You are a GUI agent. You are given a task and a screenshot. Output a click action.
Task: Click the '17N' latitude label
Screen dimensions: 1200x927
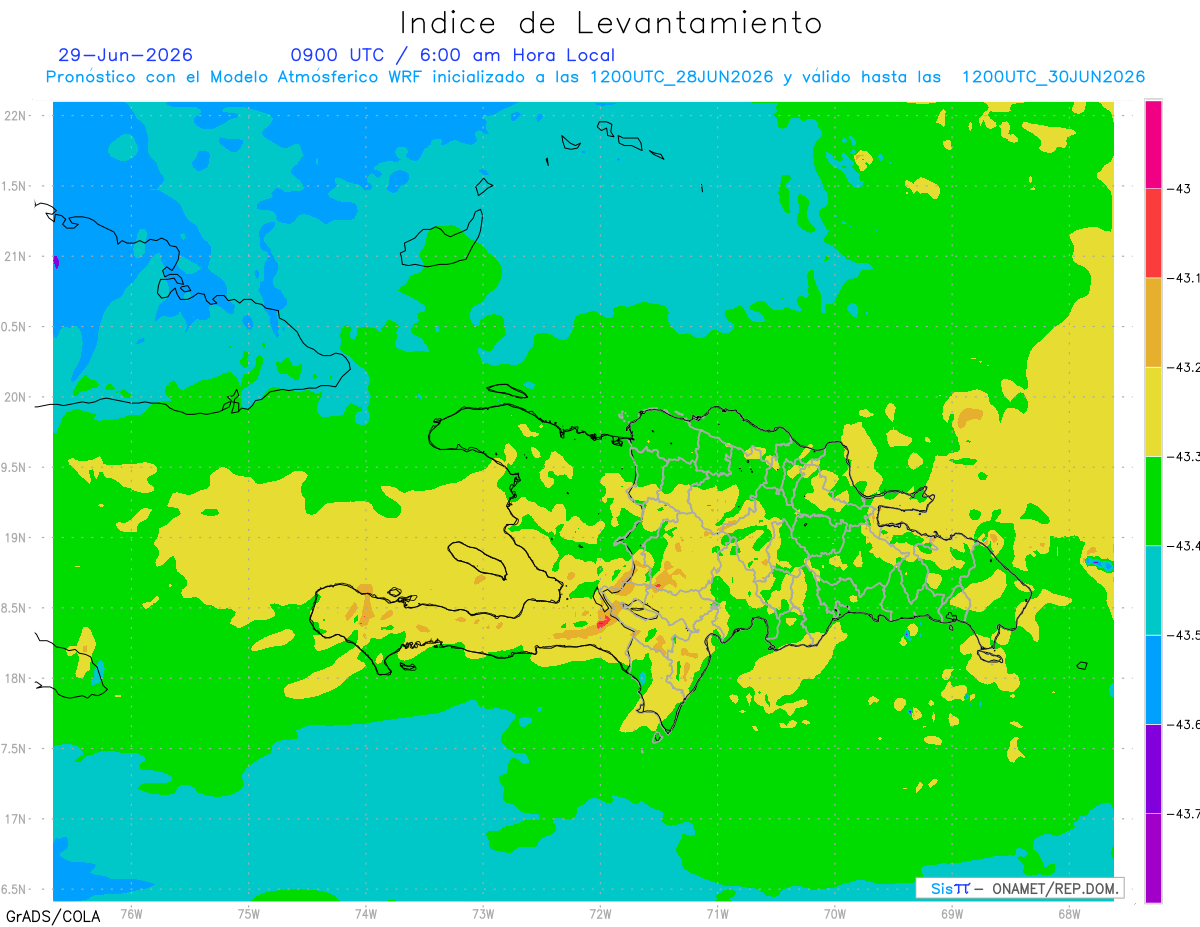[x=17, y=819]
